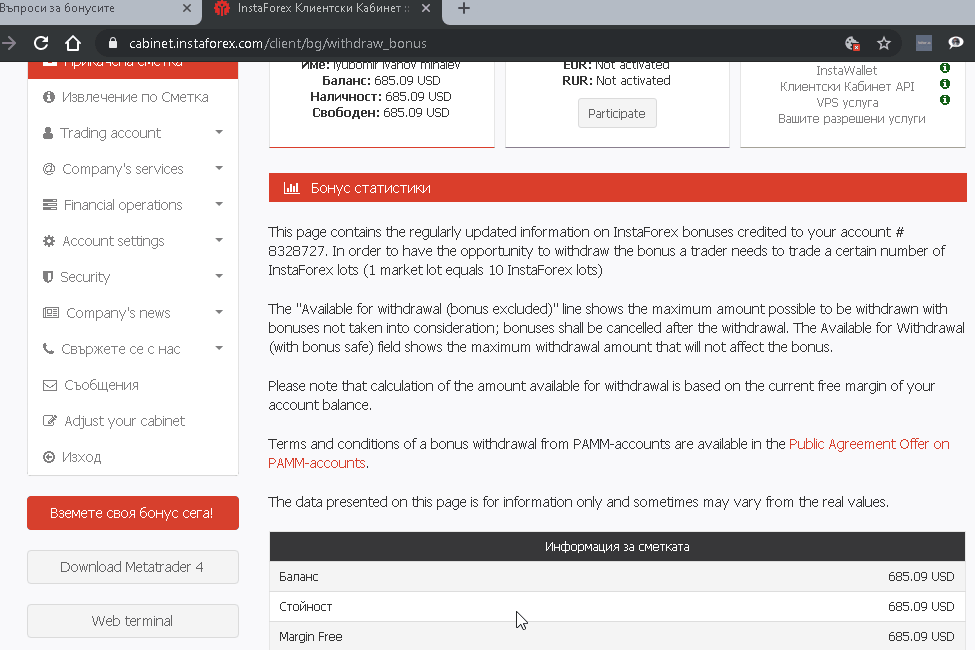Open a new browser tab
Image resolution: width=975 pixels, height=650 pixels.
[464, 8]
